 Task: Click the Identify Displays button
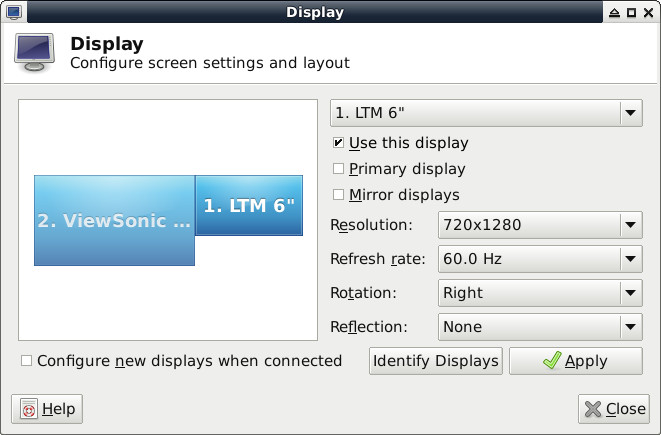(x=436, y=361)
